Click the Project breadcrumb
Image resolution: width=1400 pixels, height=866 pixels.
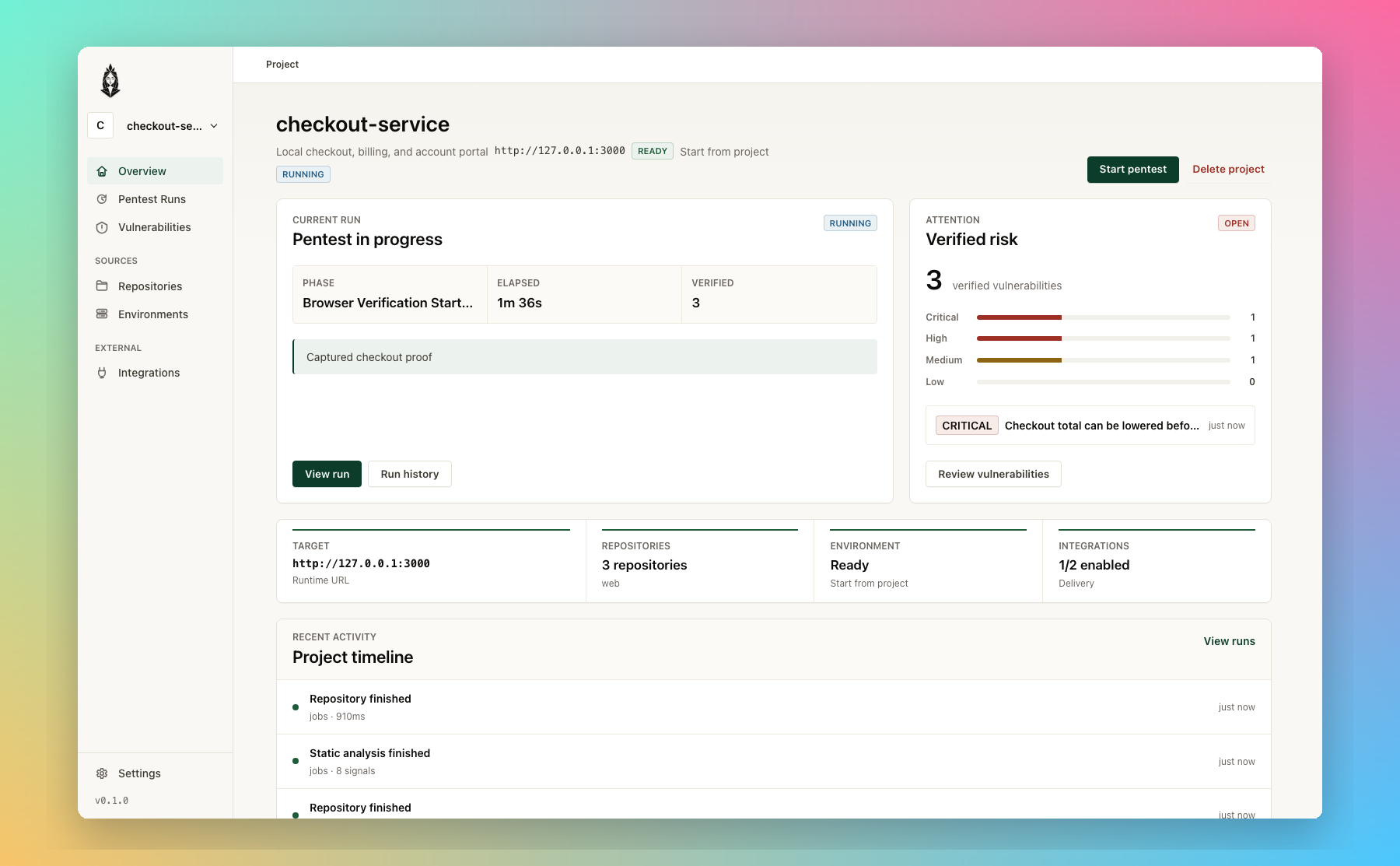pos(282,65)
